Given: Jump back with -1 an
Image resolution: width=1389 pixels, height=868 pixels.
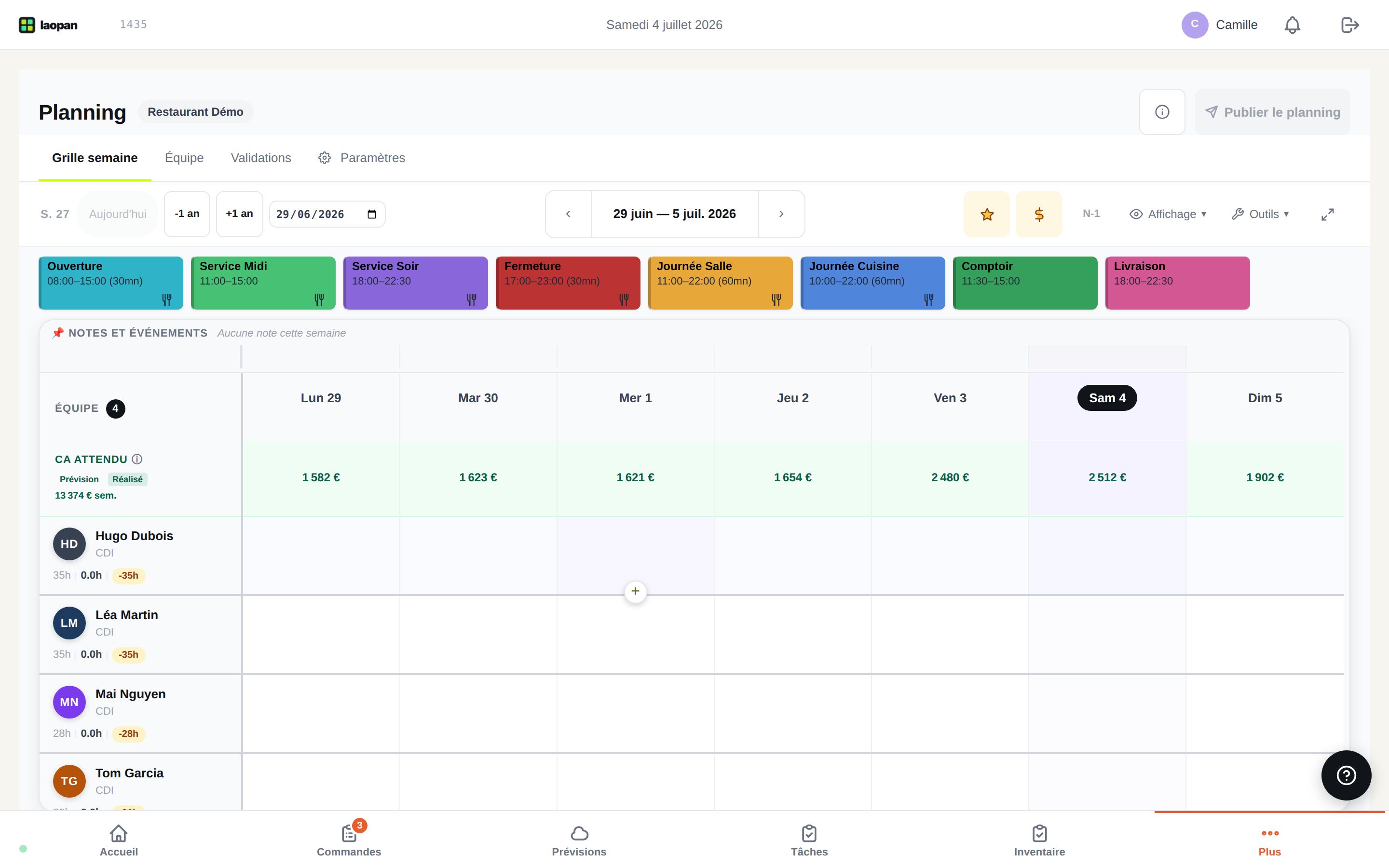Looking at the screenshot, I should coord(187,214).
